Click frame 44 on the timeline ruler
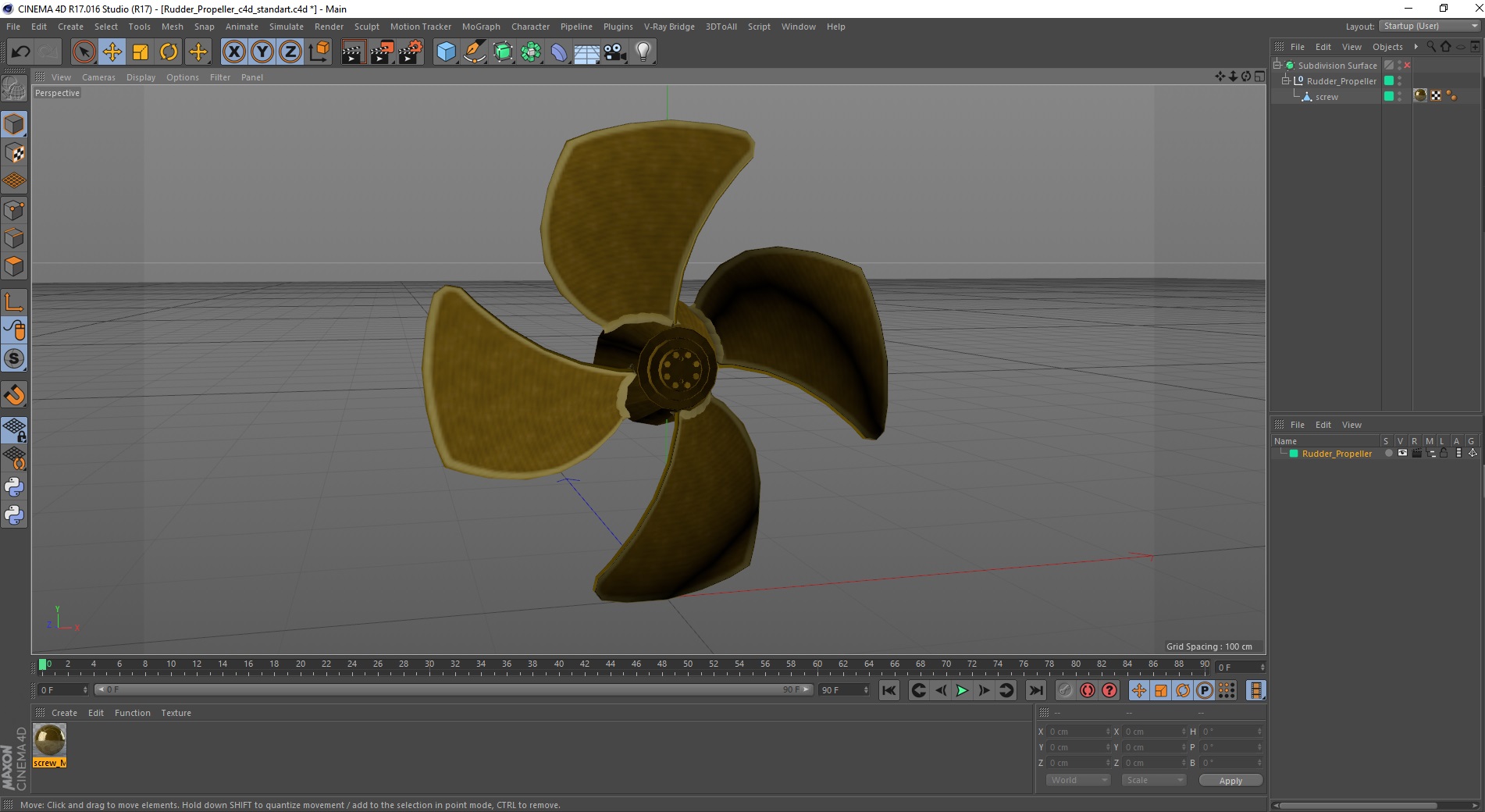The image size is (1485, 812). tap(610, 664)
